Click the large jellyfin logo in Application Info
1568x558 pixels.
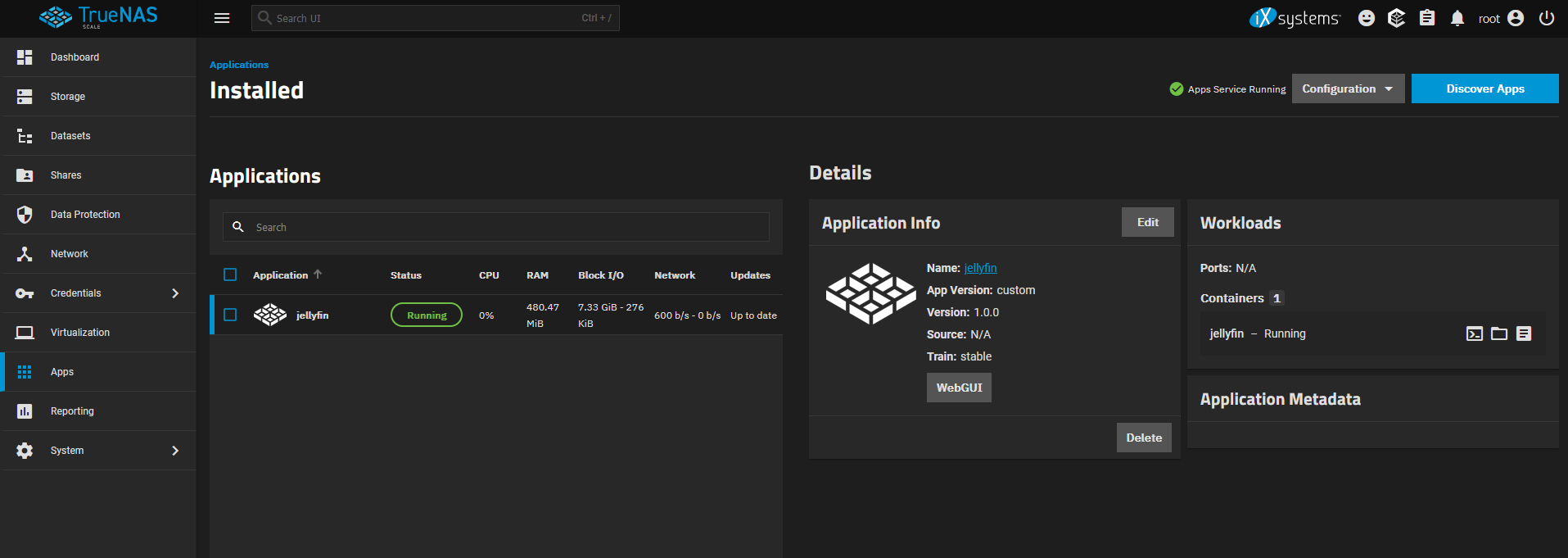(871, 293)
